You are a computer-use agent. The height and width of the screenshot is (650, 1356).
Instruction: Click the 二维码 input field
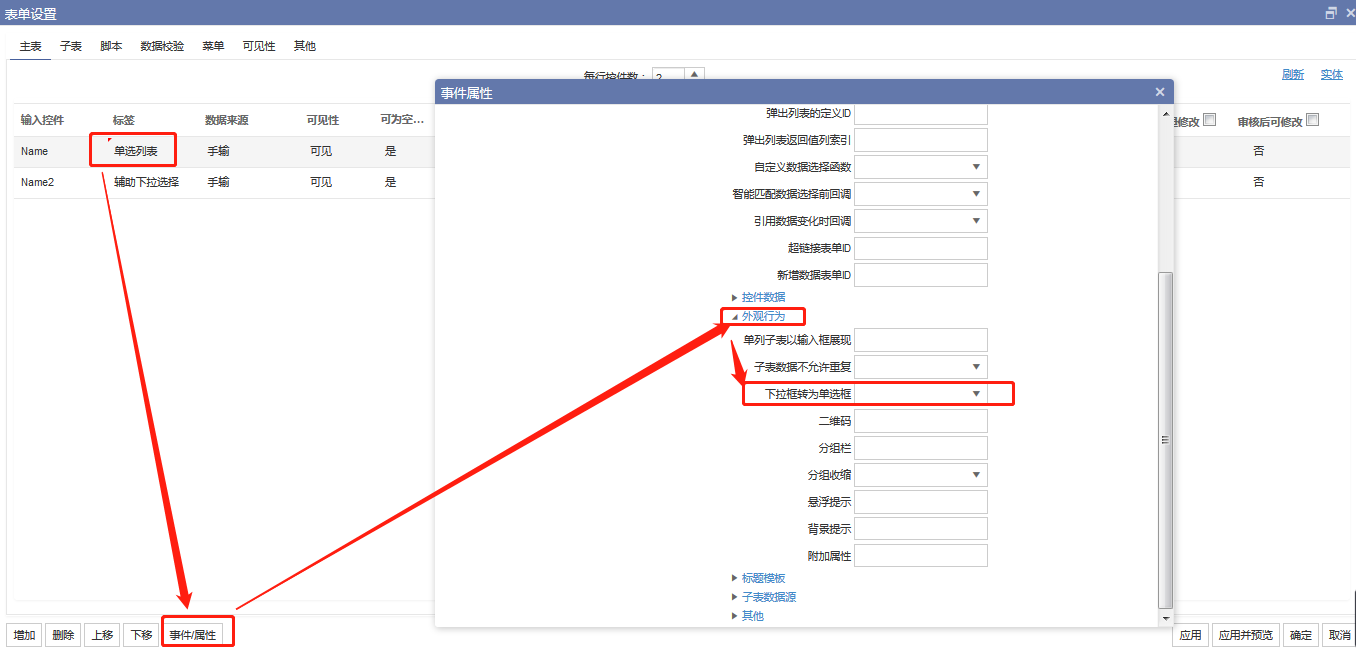(x=920, y=421)
